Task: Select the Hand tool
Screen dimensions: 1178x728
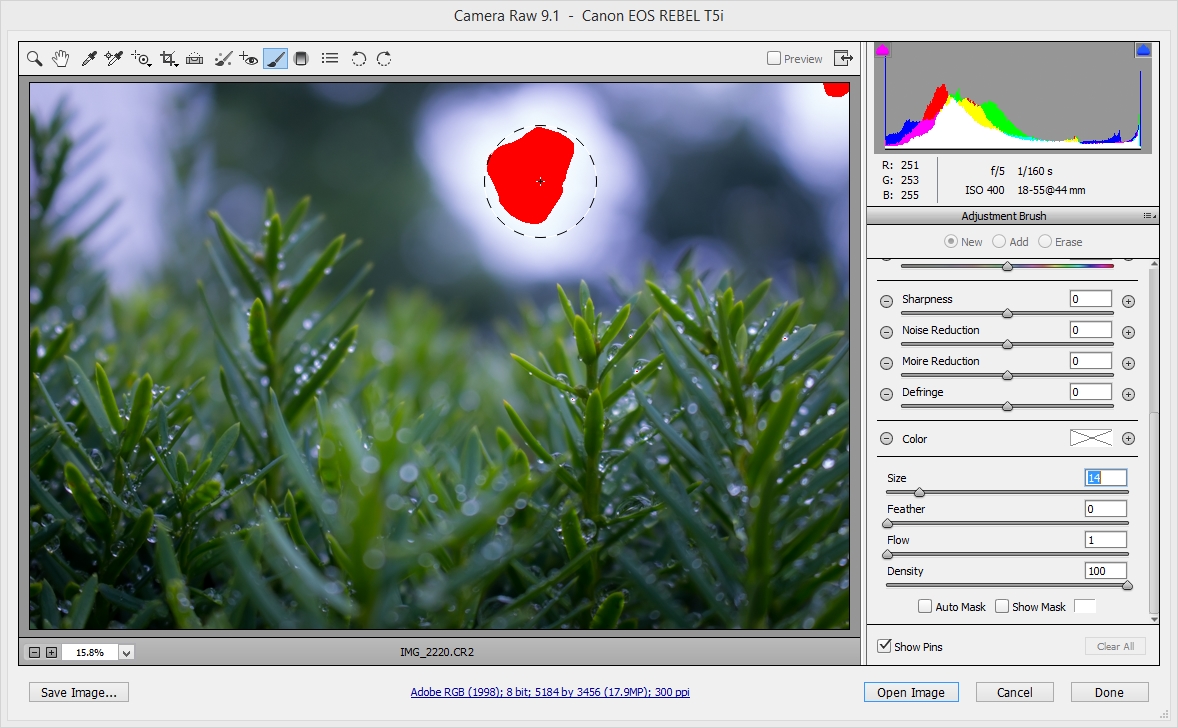Action: point(60,58)
